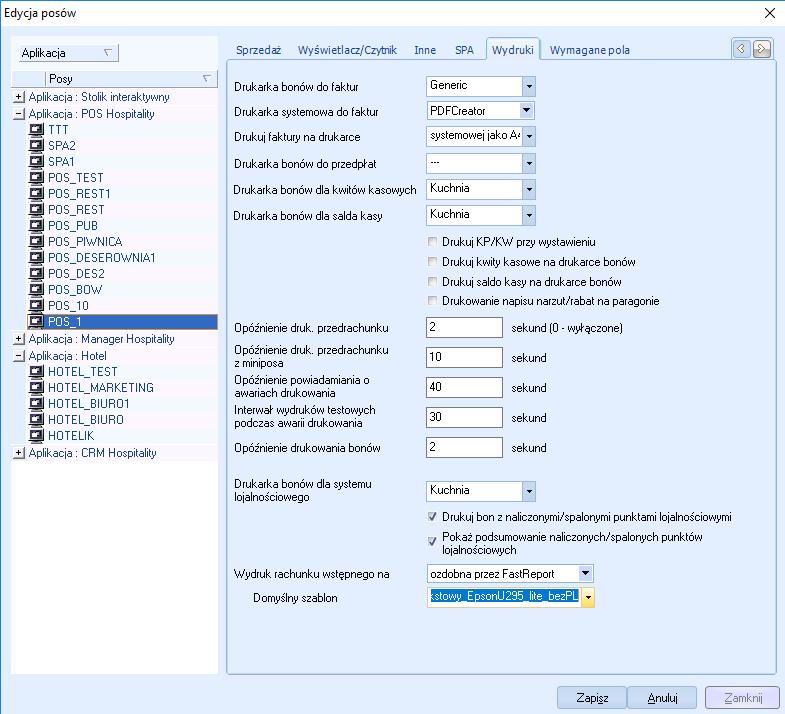
Task: Click printing failure notification delay field
Action: tap(464, 388)
